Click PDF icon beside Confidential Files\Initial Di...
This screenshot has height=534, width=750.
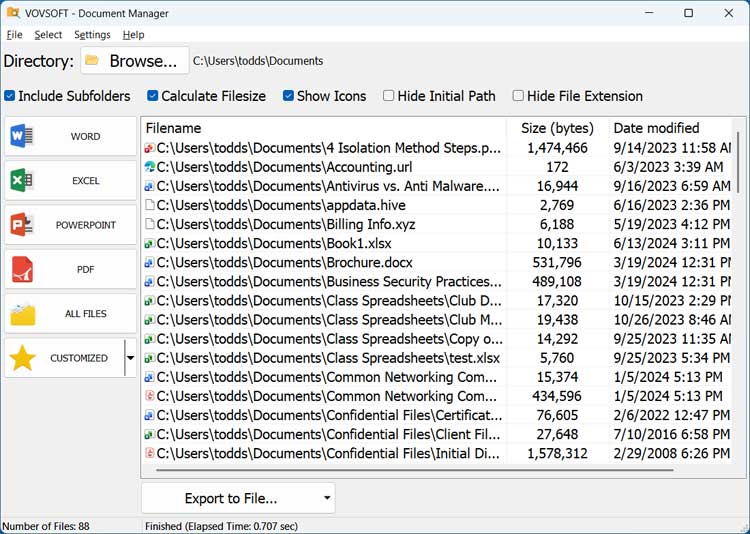tap(150, 453)
